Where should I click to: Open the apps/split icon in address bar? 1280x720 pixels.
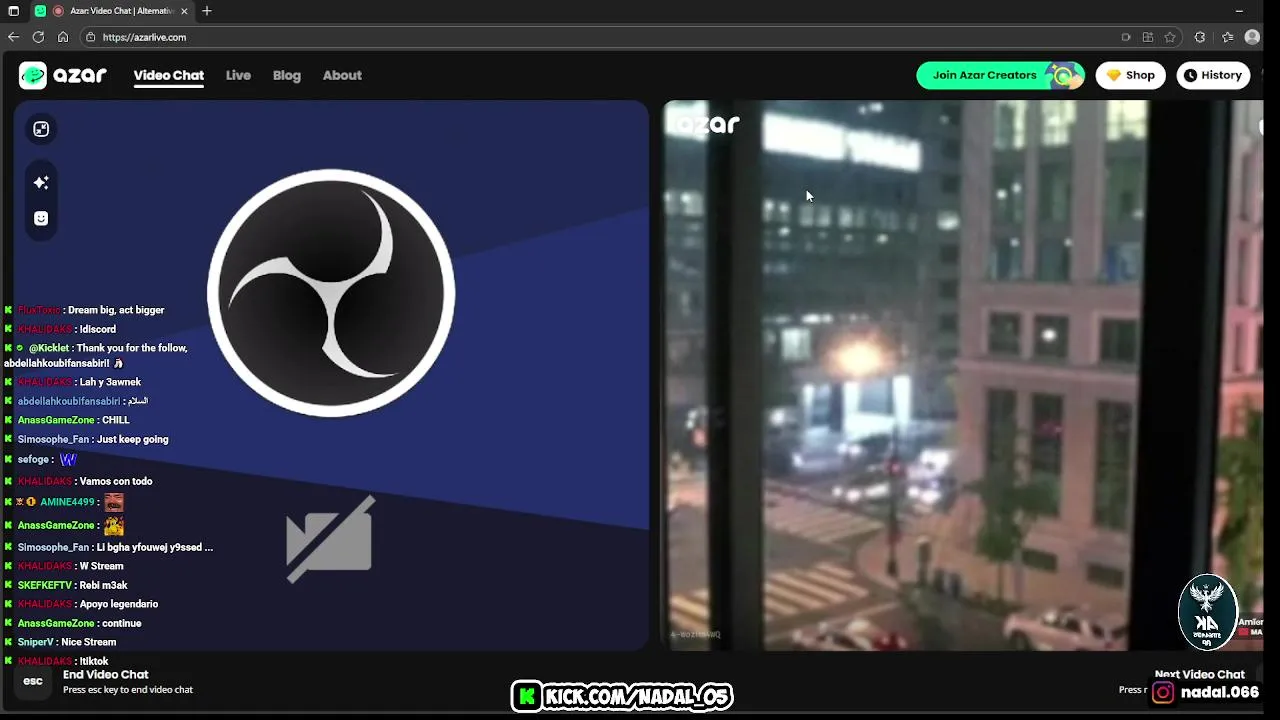(x=1148, y=37)
